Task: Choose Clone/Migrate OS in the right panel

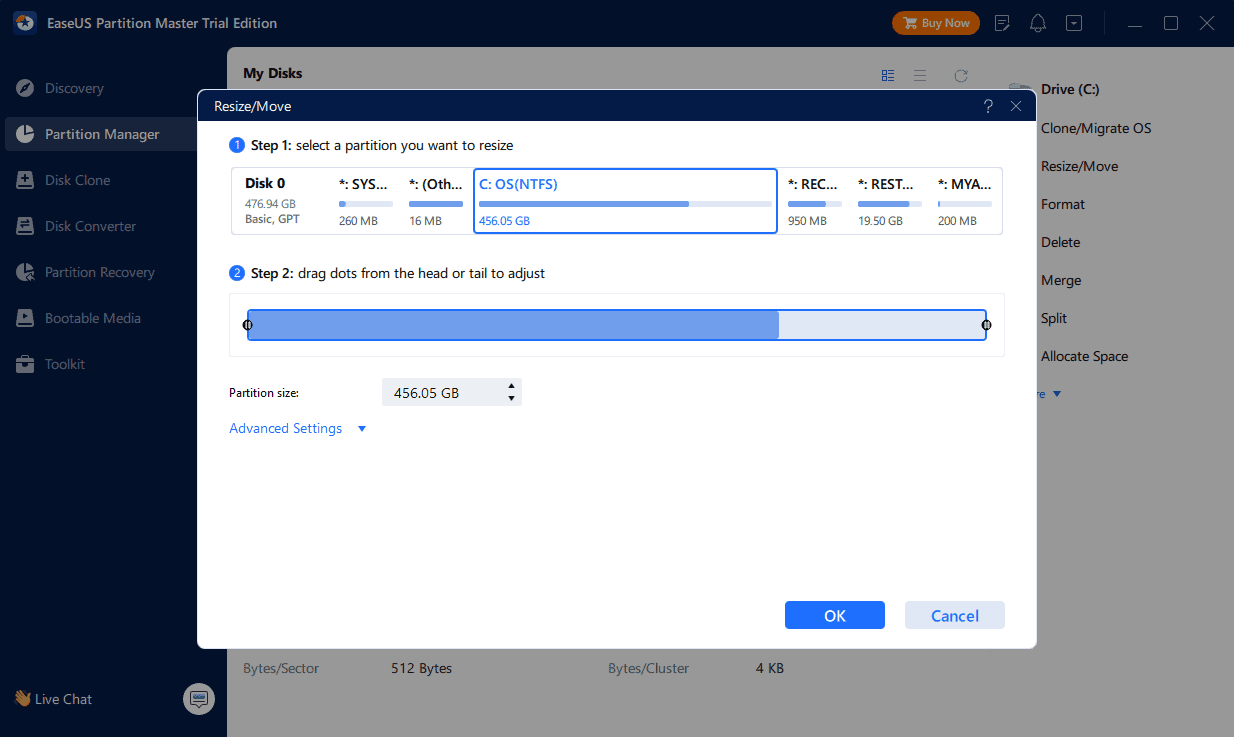Action: click(x=1096, y=128)
